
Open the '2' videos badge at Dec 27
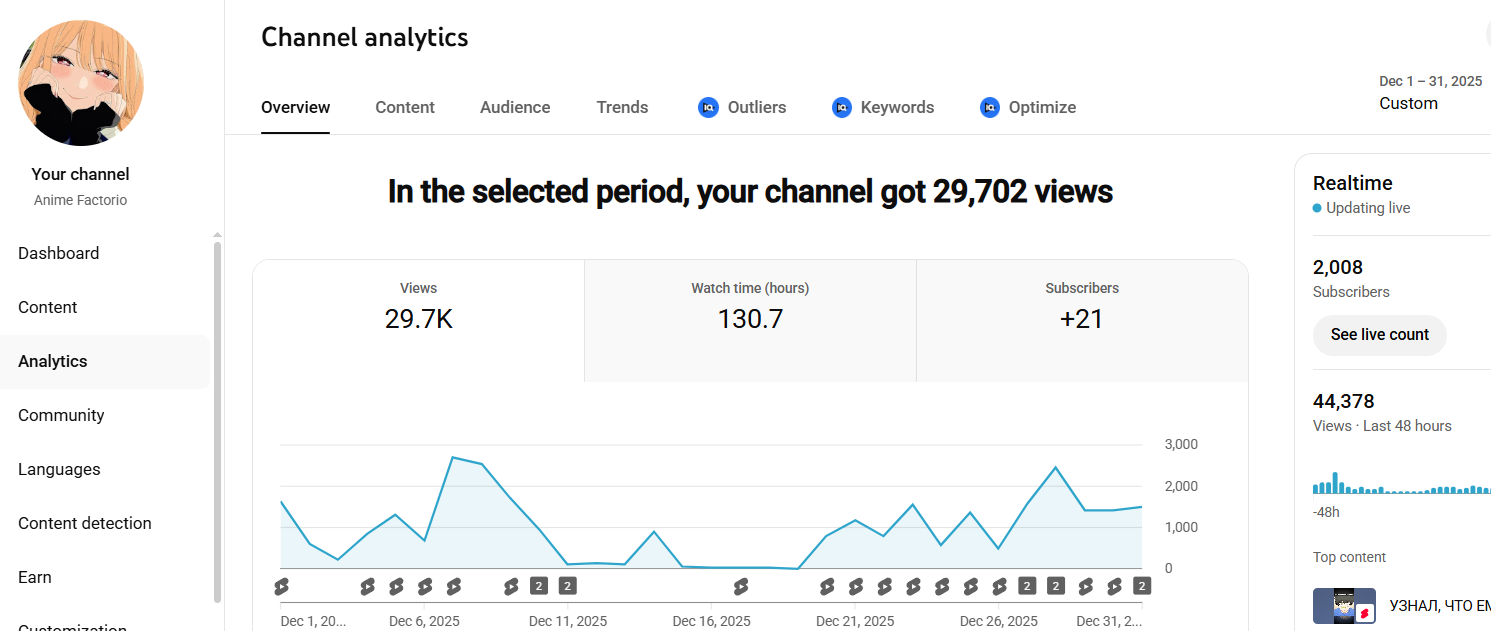point(1027,586)
